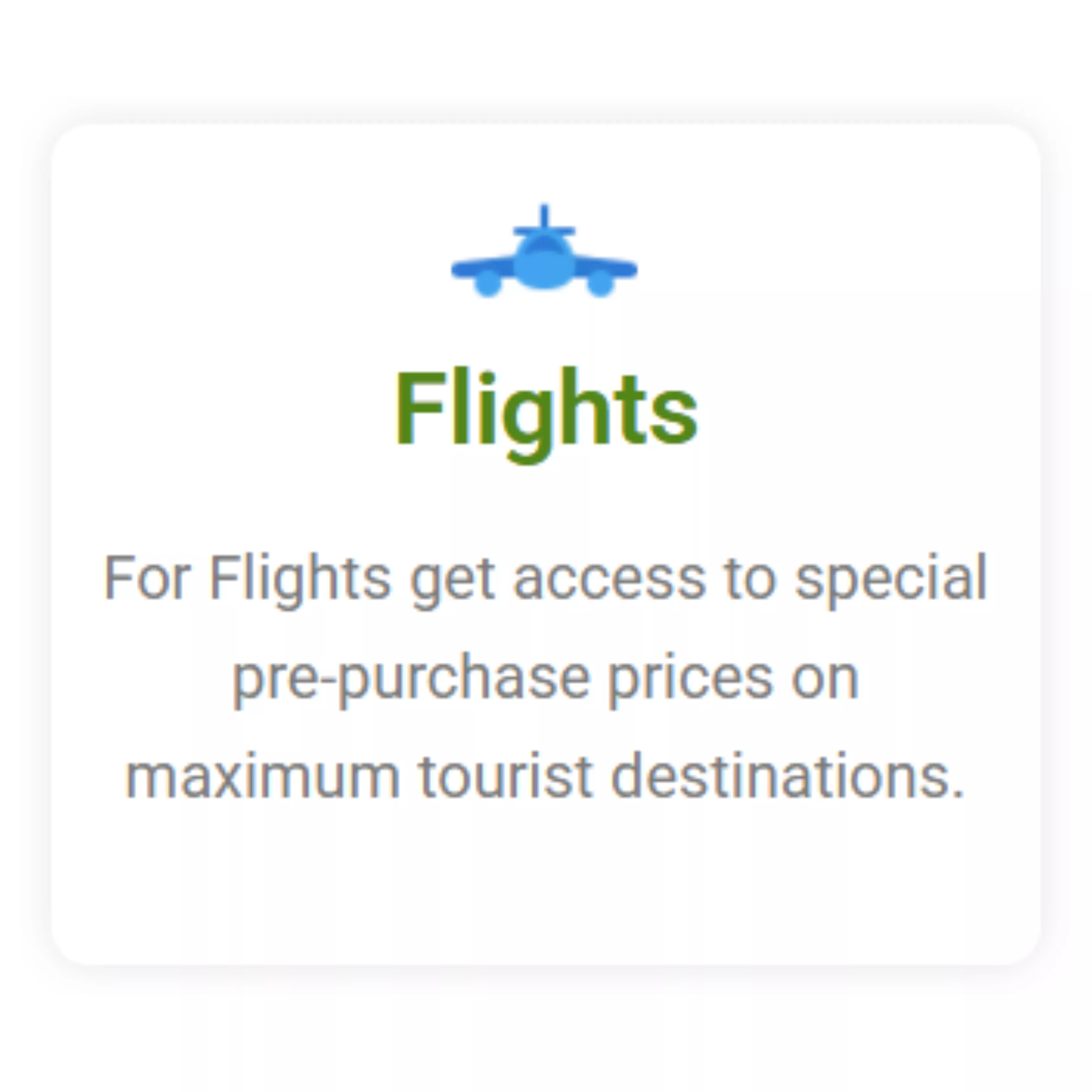Click the airplane's left wing
This screenshot has width=1092, height=1092.
coord(483,266)
